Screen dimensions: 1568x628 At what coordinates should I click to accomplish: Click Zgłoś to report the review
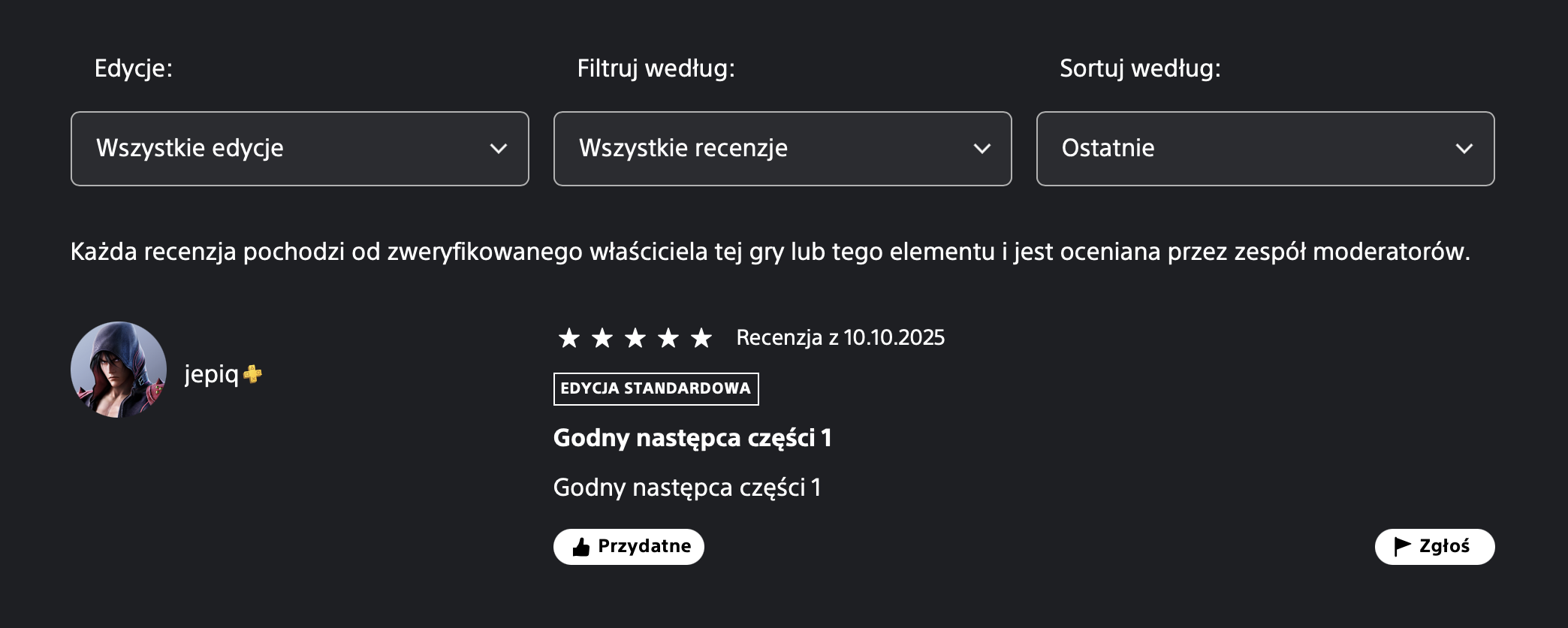point(1434,546)
